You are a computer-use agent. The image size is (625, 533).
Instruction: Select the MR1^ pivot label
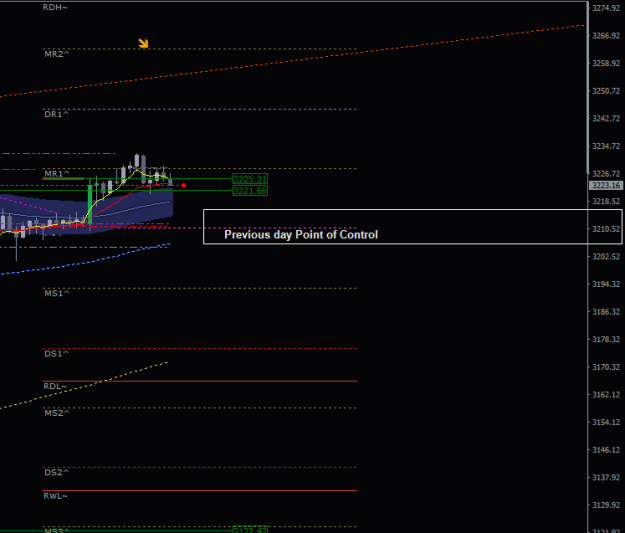(x=57, y=174)
